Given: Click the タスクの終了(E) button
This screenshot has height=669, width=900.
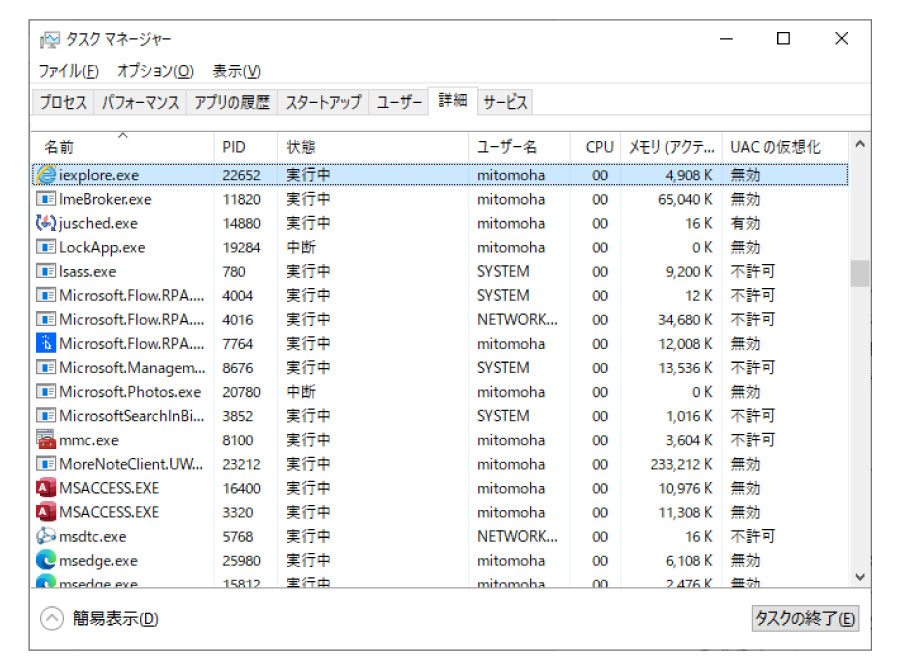Looking at the screenshot, I should pos(805,619).
